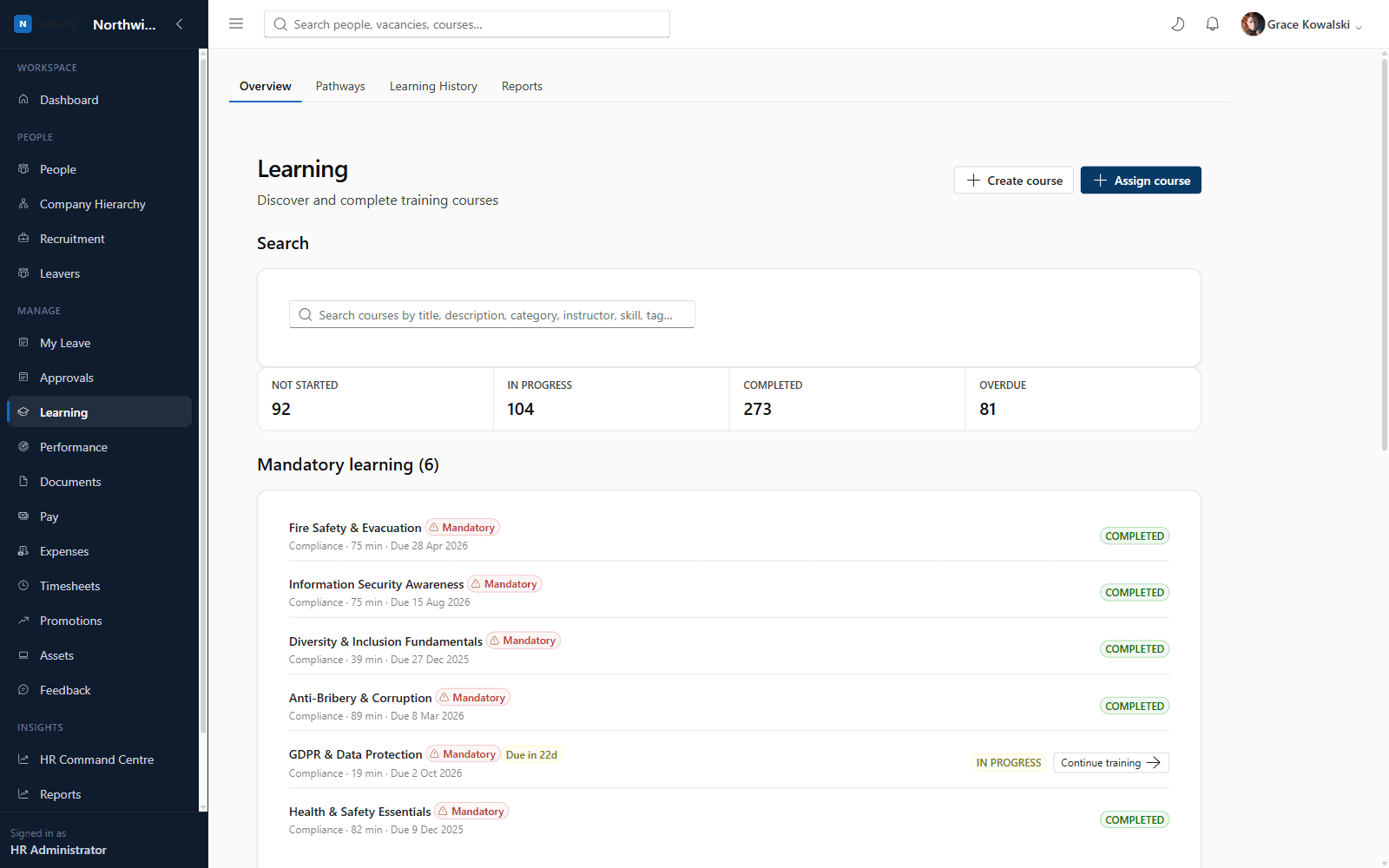This screenshot has width=1389, height=868.
Task: Click the Assign course button
Action: (1141, 181)
